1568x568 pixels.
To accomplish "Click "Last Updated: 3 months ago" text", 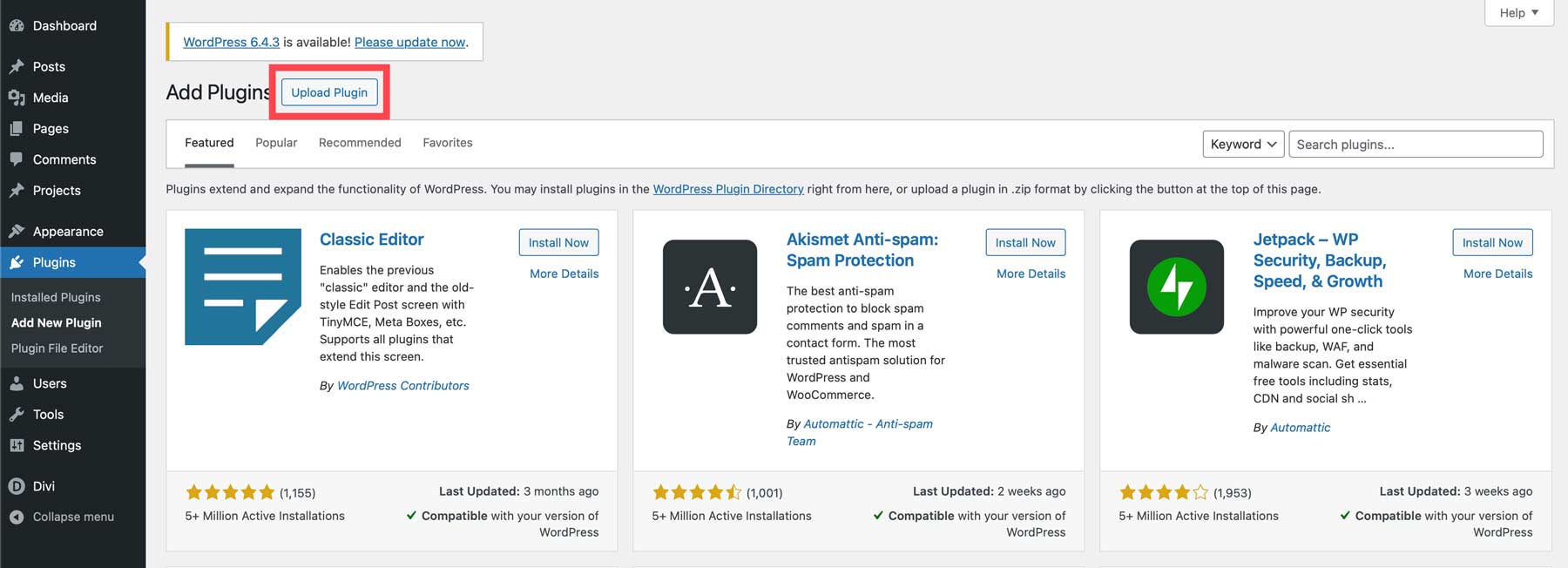I will tap(518, 491).
